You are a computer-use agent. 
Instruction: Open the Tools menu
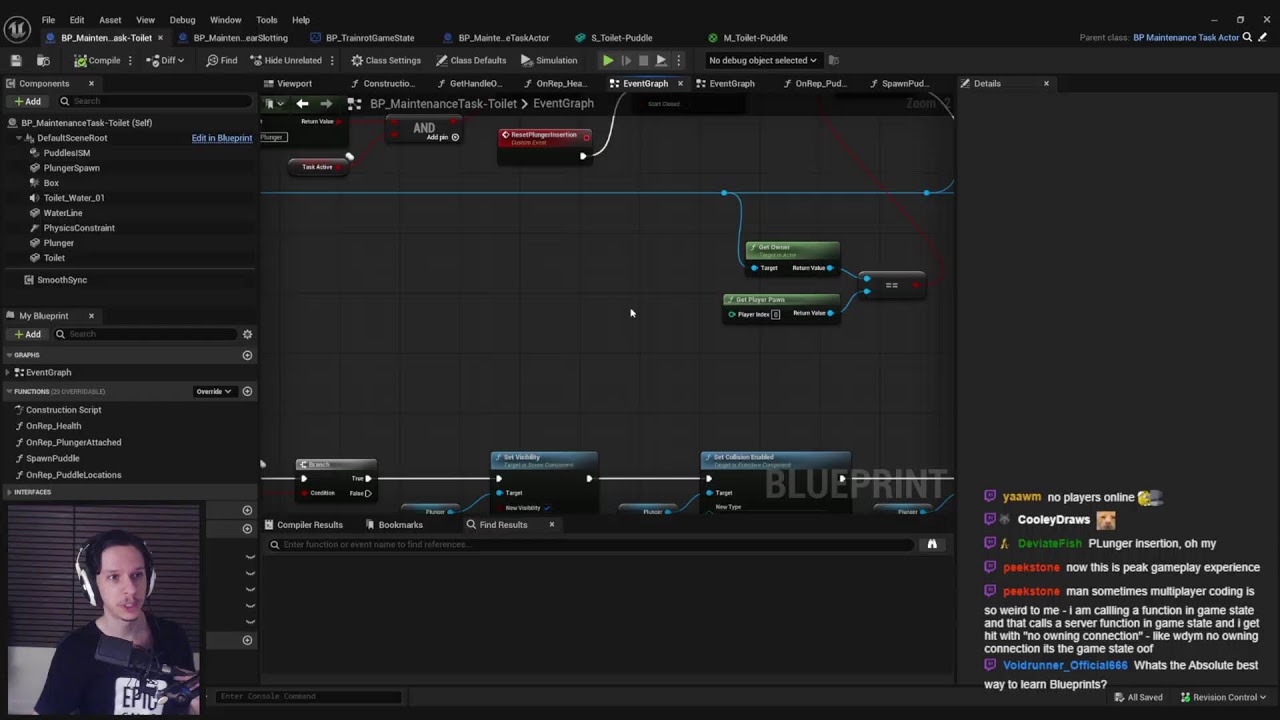coord(266,20)
